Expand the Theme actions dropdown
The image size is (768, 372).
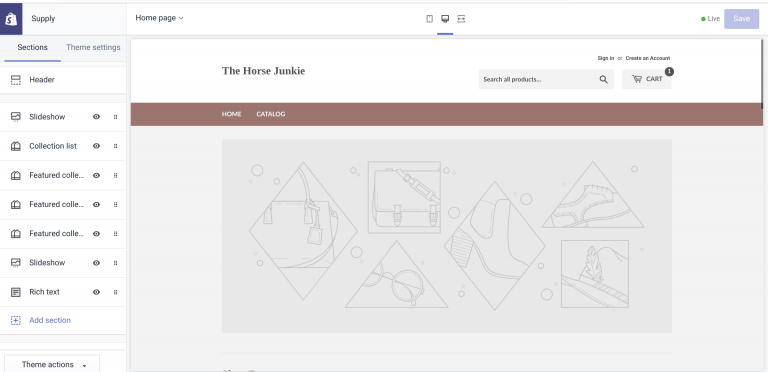(x=52, y=364)
